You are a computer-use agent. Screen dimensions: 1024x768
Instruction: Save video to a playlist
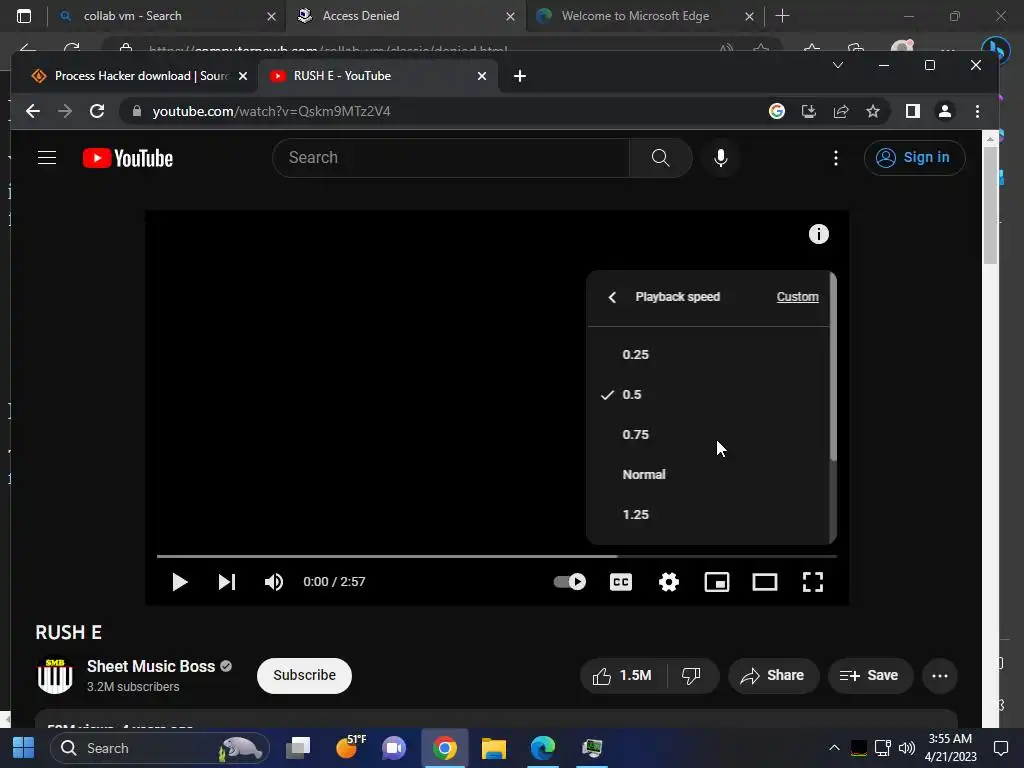coord(870,675)
